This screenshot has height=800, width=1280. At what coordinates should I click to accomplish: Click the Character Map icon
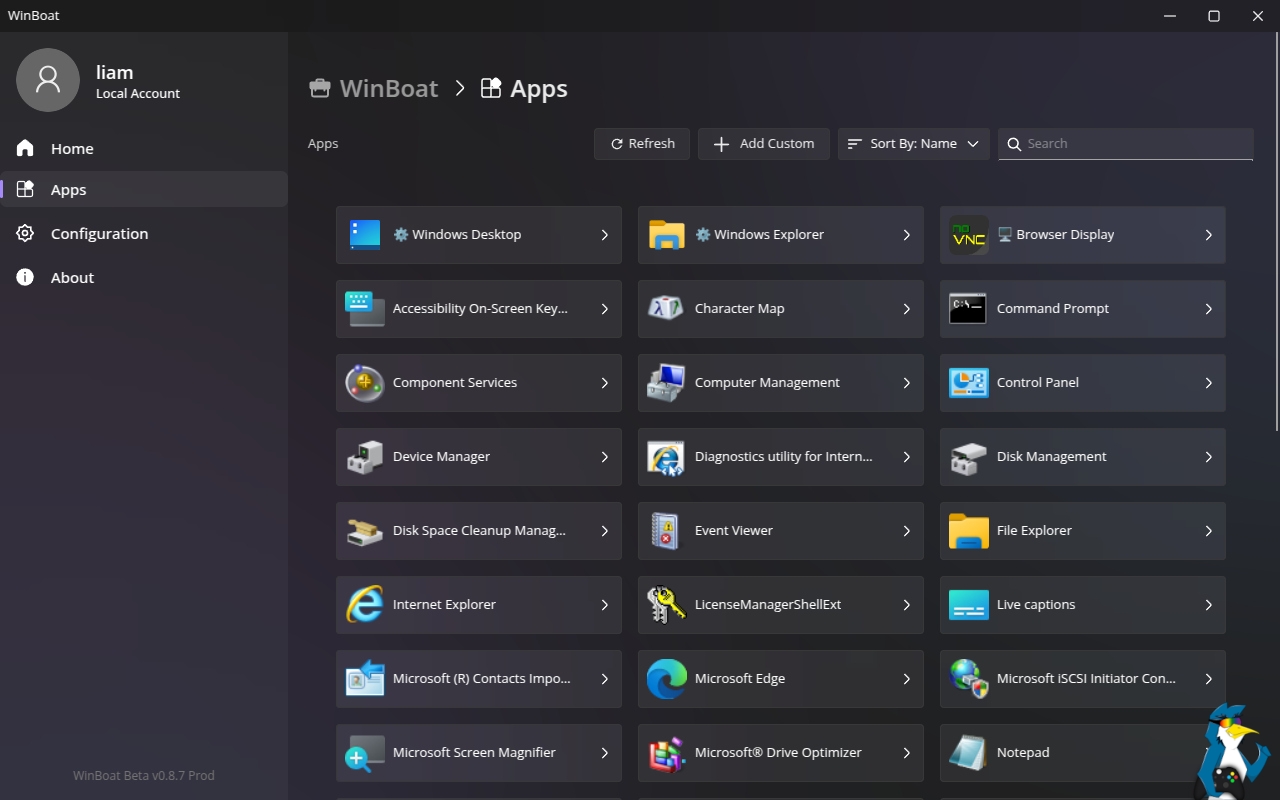(666, 309)
